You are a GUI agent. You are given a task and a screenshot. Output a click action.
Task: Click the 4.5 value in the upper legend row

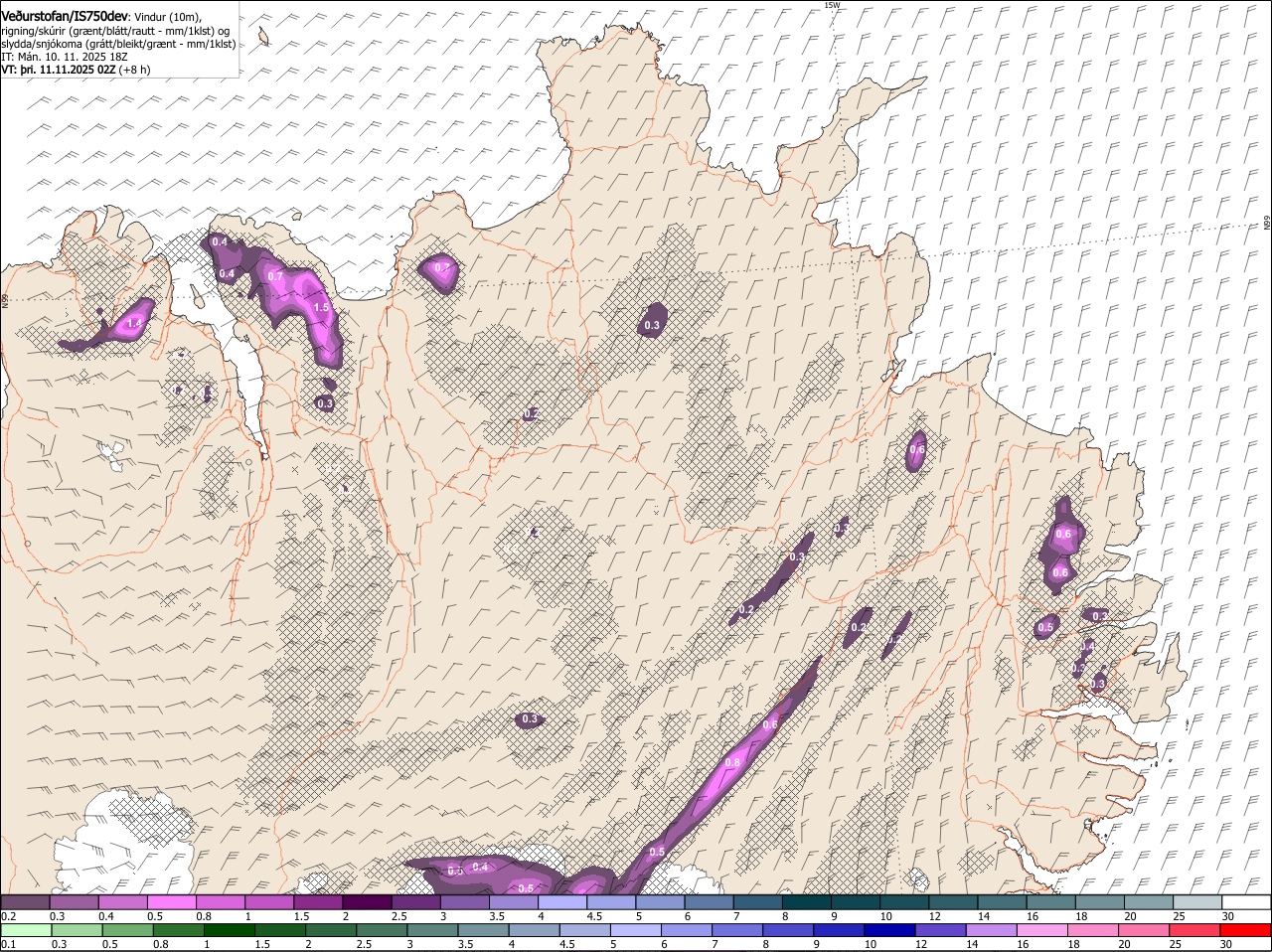pyautogui.click(x=594, y=916)
